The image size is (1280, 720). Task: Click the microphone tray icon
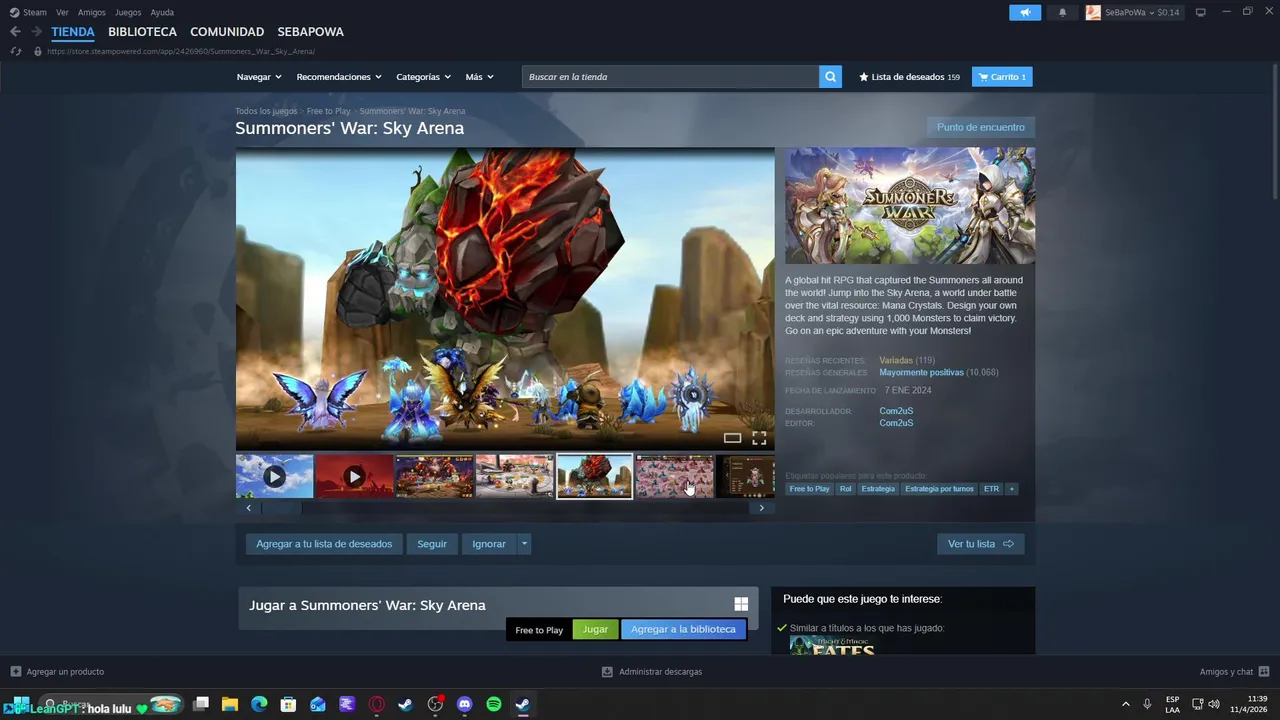[1147, 704]
